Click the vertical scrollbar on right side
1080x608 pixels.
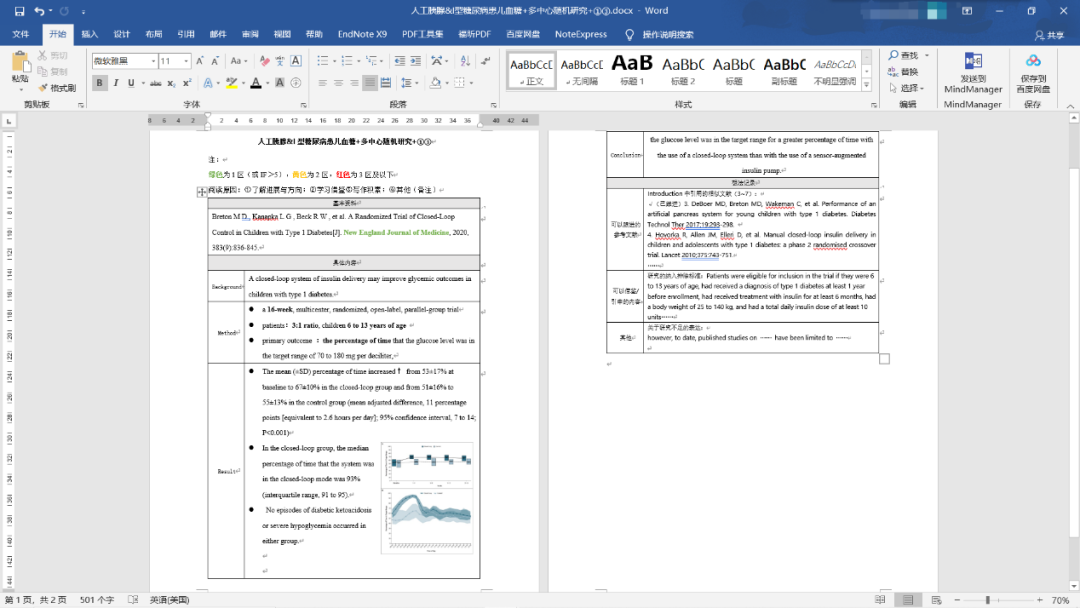pyautogui.click(x=1074, y=351)
